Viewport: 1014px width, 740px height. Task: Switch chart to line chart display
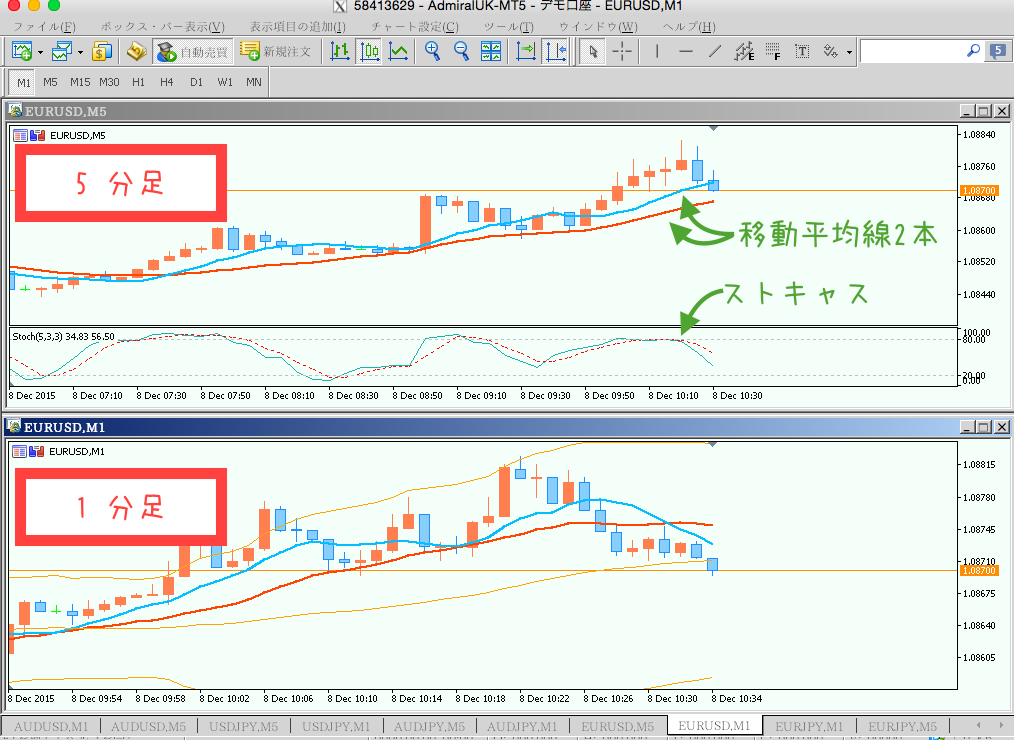click(398, 51)
